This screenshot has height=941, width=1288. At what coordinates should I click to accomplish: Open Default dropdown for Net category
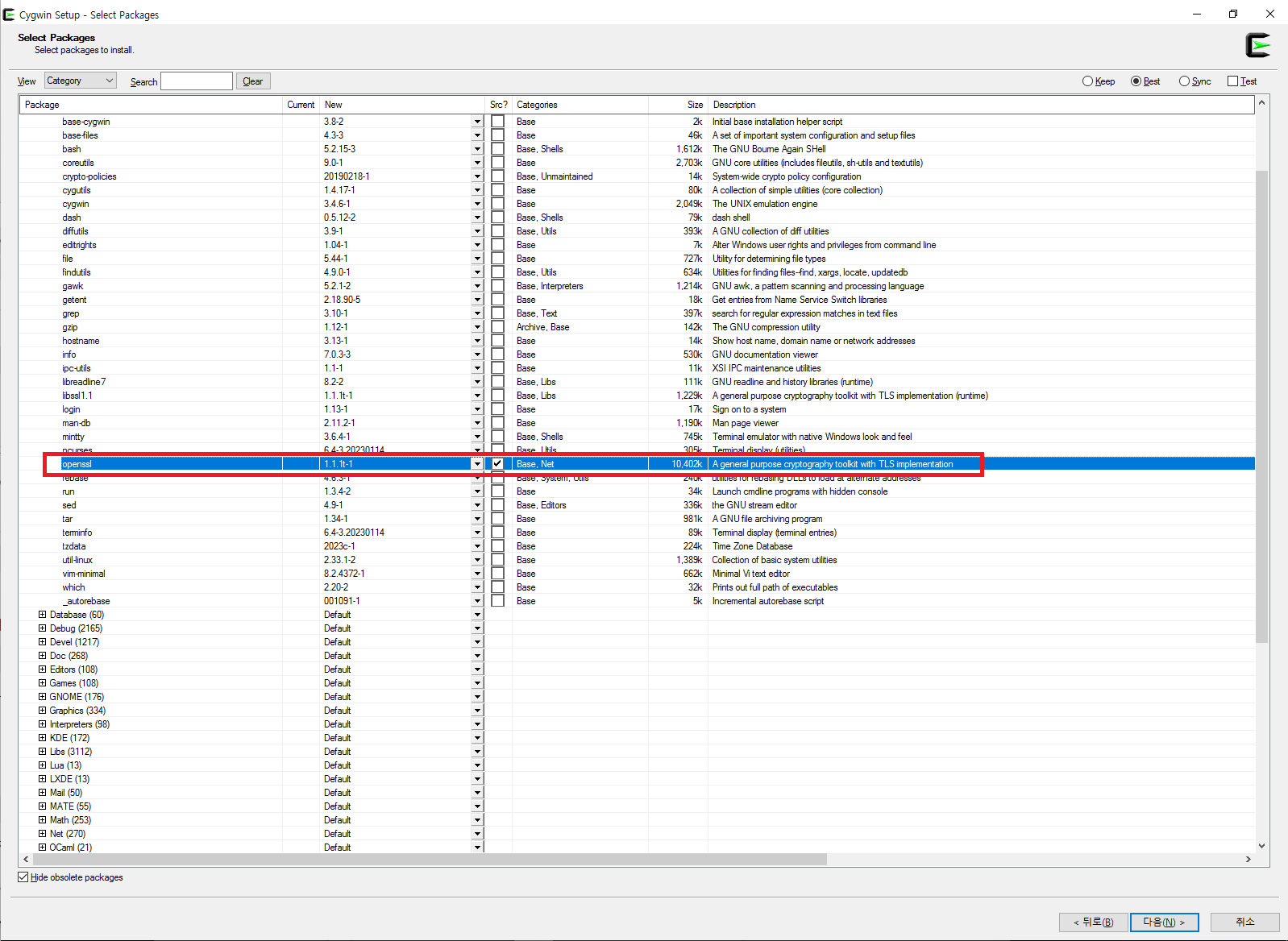coord(477,834)
